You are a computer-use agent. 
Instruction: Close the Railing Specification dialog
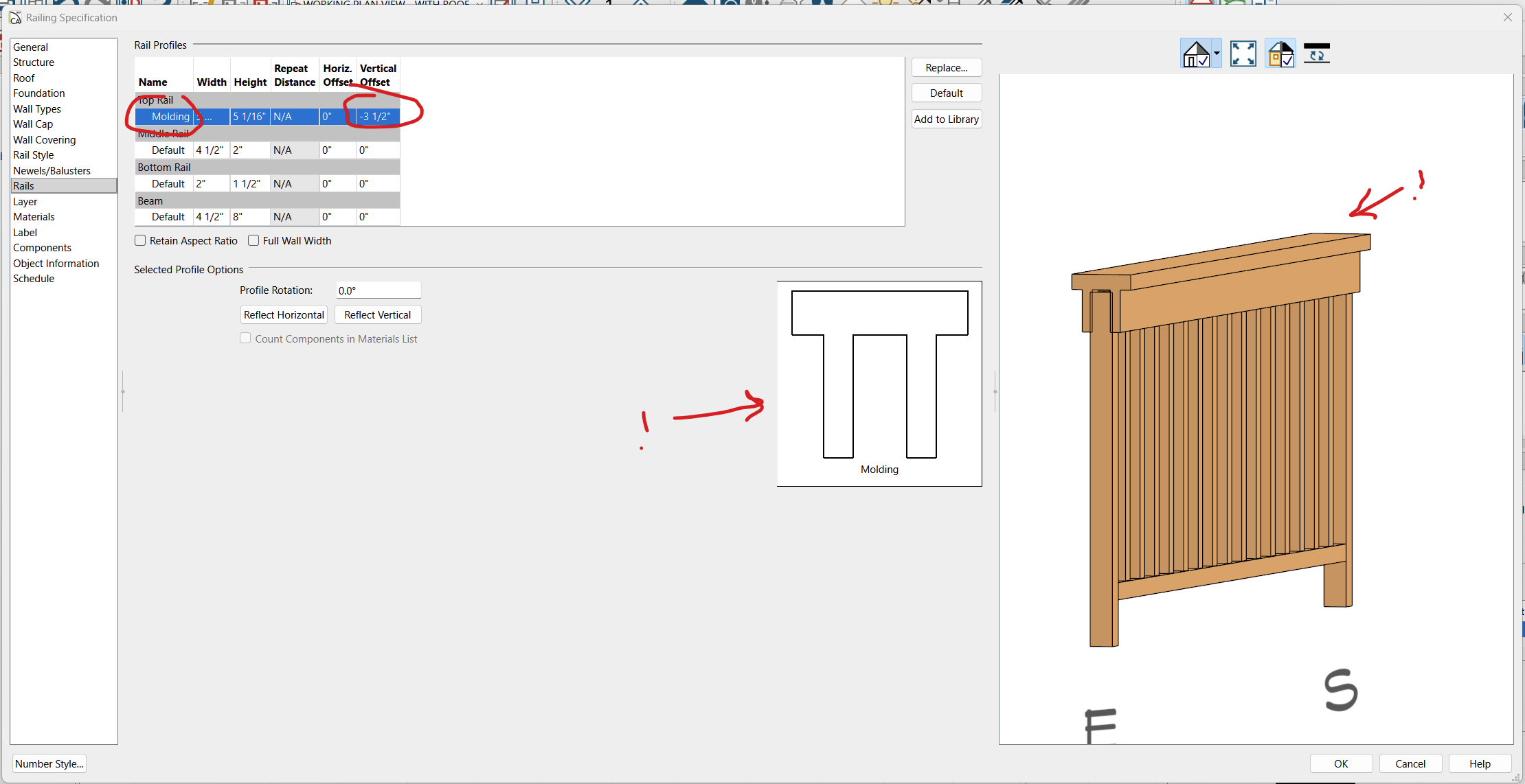(x=1508, y=17)
